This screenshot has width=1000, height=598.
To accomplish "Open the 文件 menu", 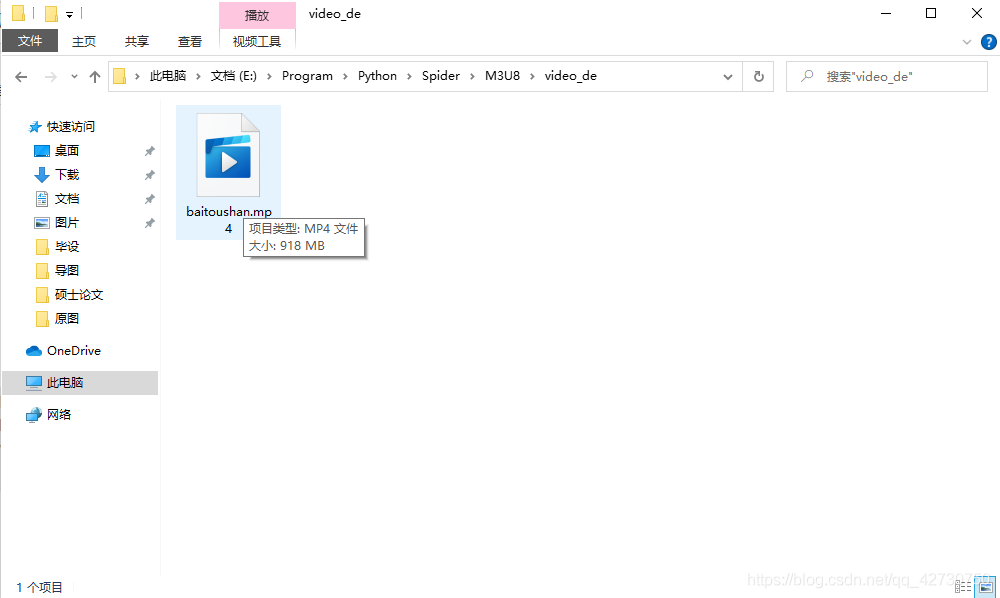I will point(30,41).
